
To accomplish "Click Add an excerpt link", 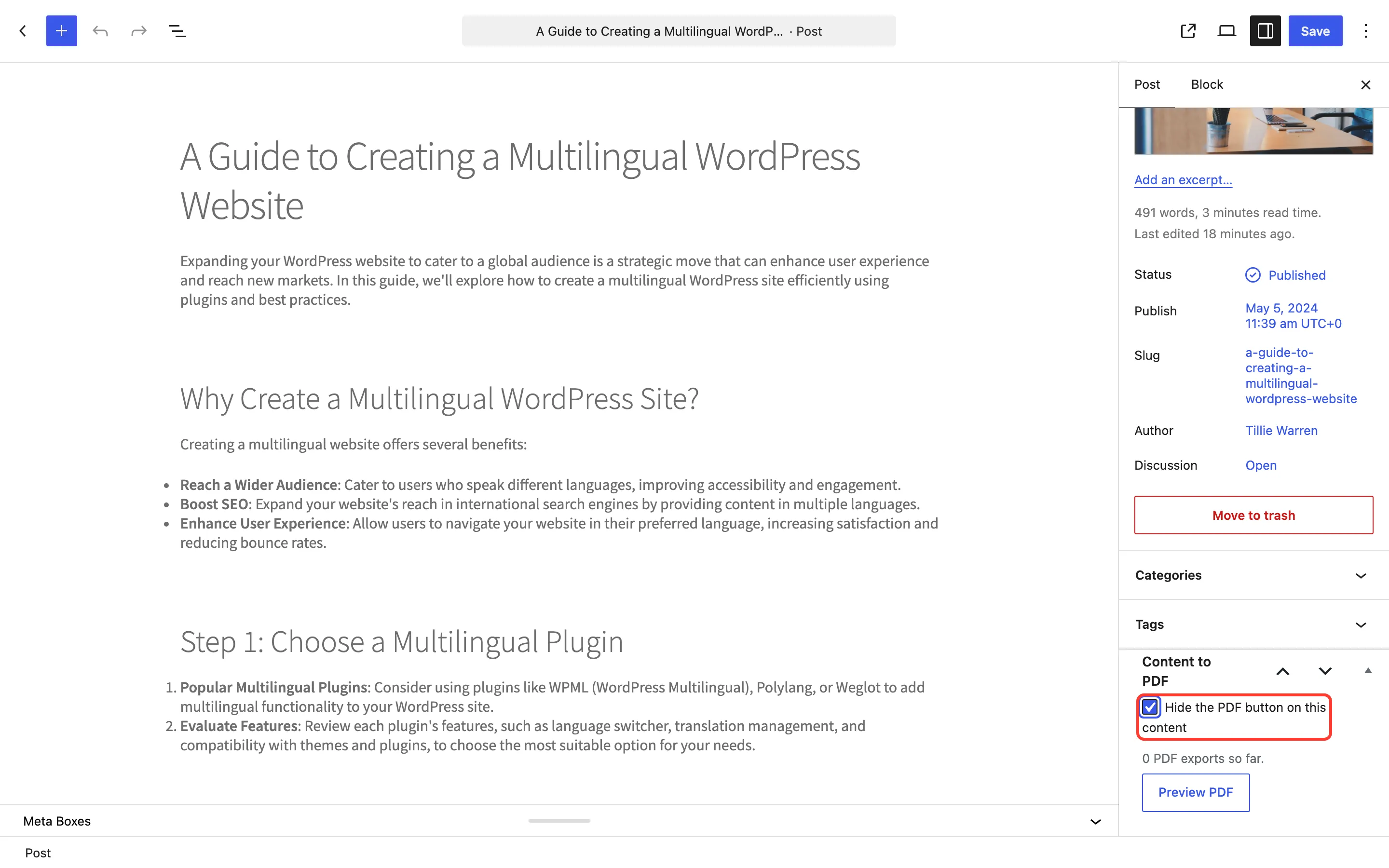I will click(x=1183, y=180).
